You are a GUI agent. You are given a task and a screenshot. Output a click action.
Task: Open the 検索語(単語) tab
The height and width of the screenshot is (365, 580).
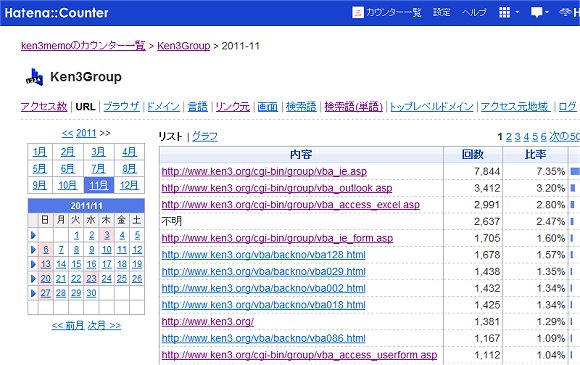coord(353,107)
